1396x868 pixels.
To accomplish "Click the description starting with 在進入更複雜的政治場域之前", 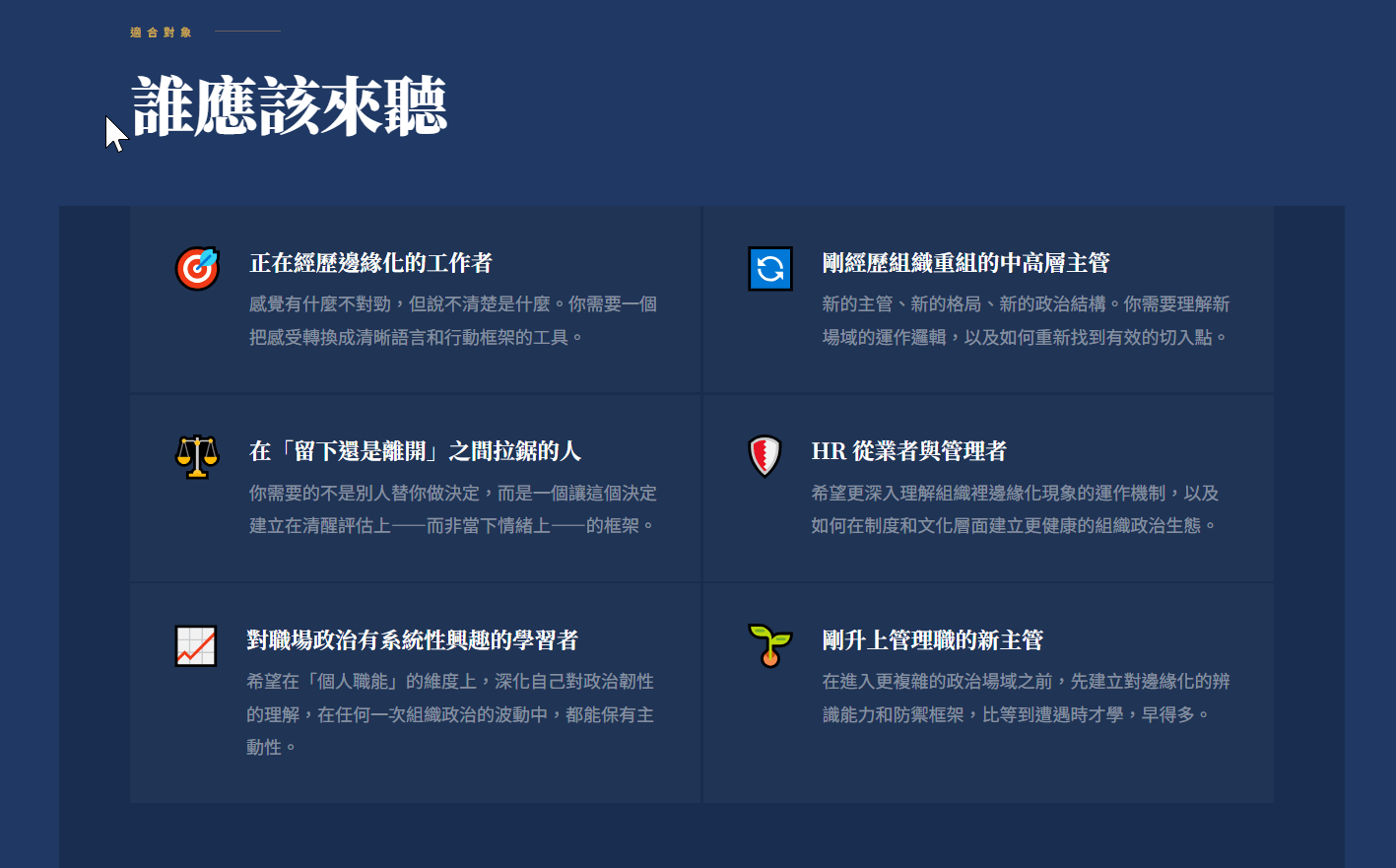I will click(1026, 698).
